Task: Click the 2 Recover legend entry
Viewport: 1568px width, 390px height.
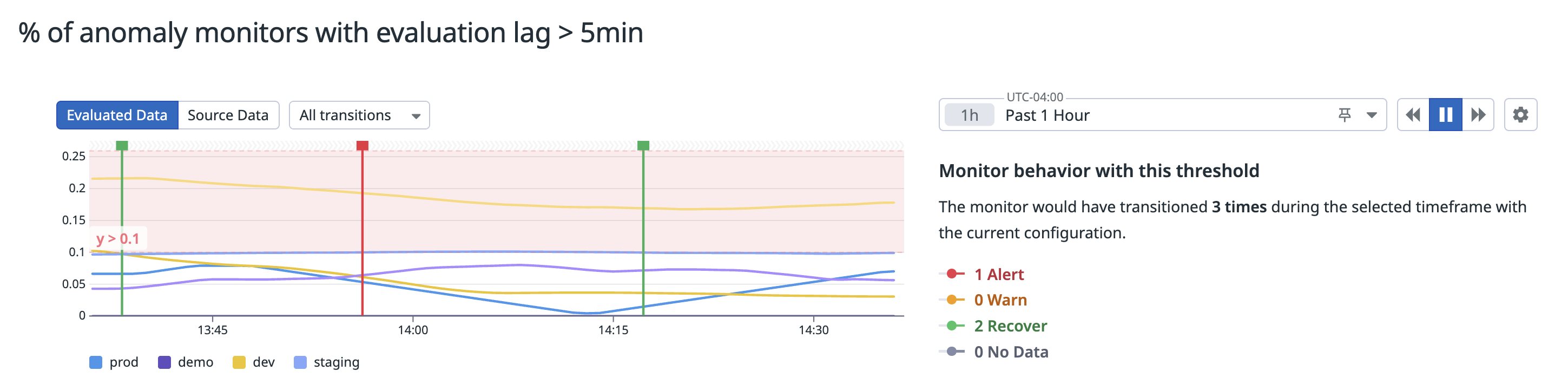Action: point(1010,326)
